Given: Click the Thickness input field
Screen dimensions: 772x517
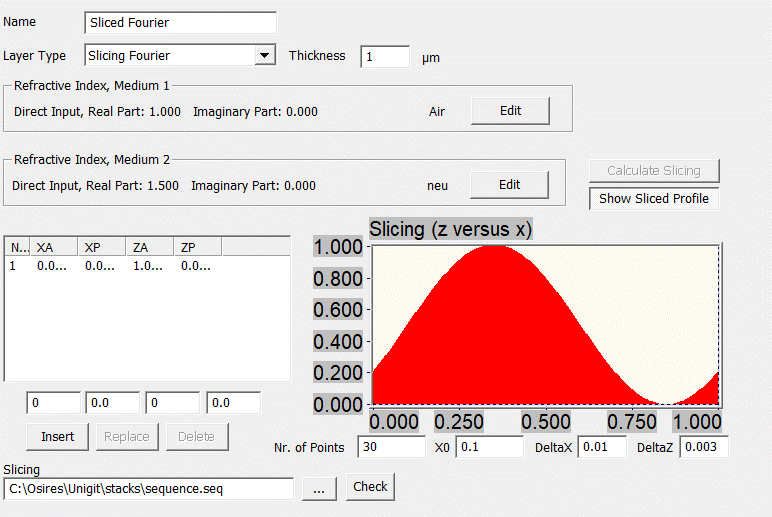Looking at the screenshot, I should click(385, 57).
